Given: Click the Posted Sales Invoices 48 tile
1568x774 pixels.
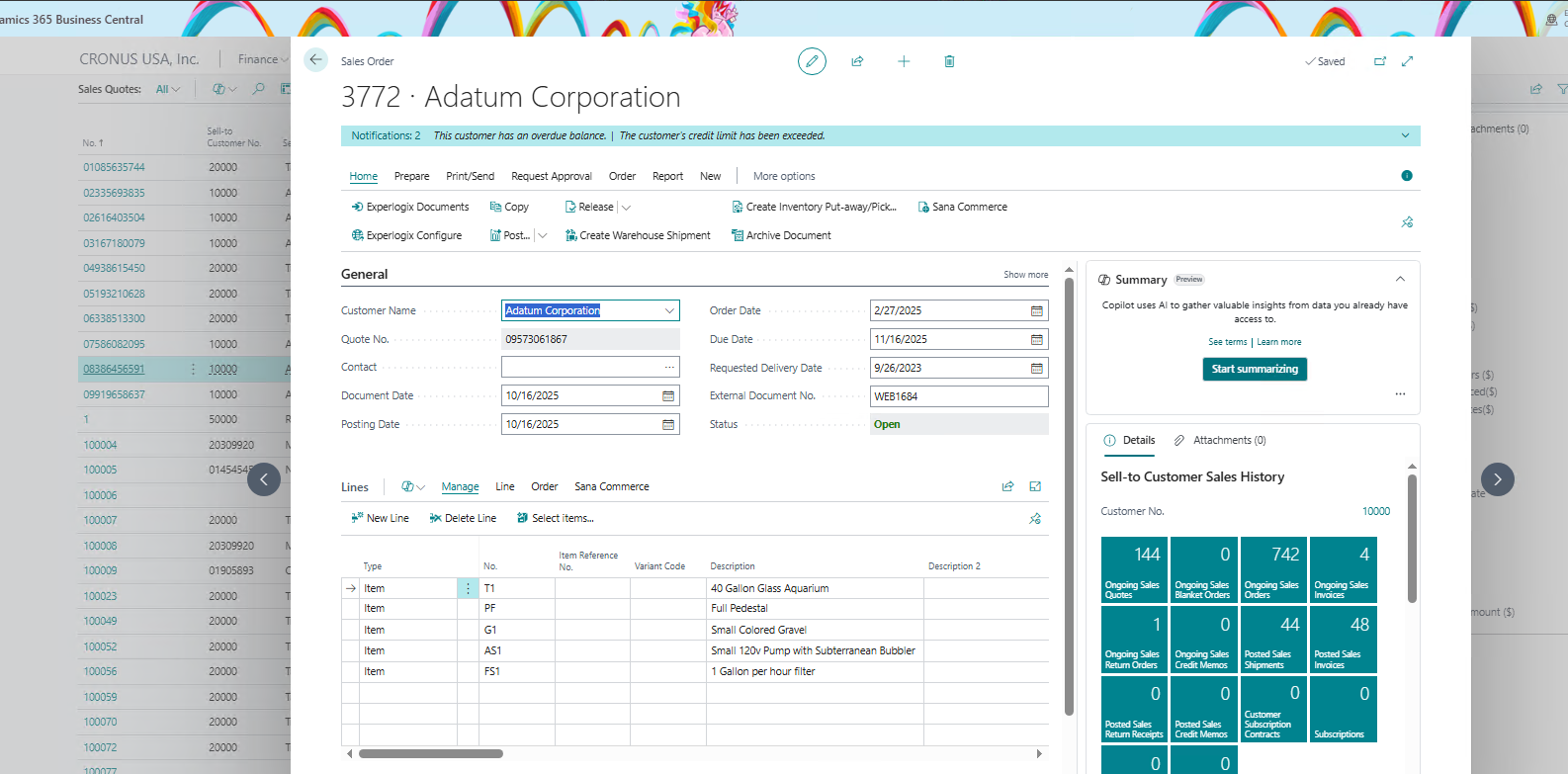Looking at the screenshot, I should (1344, 640).
